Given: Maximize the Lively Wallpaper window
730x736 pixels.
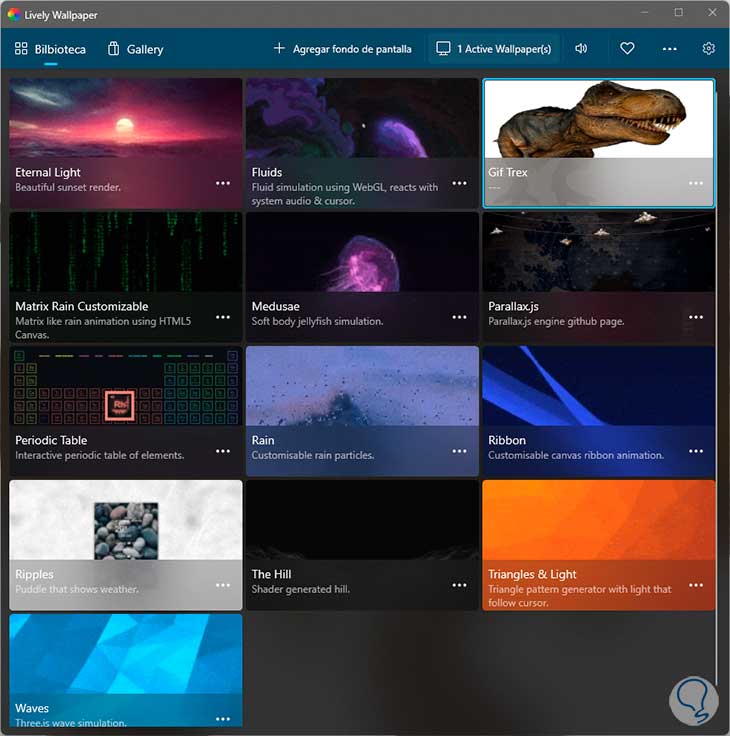Looking at the screenshot, I should (678, 13).
